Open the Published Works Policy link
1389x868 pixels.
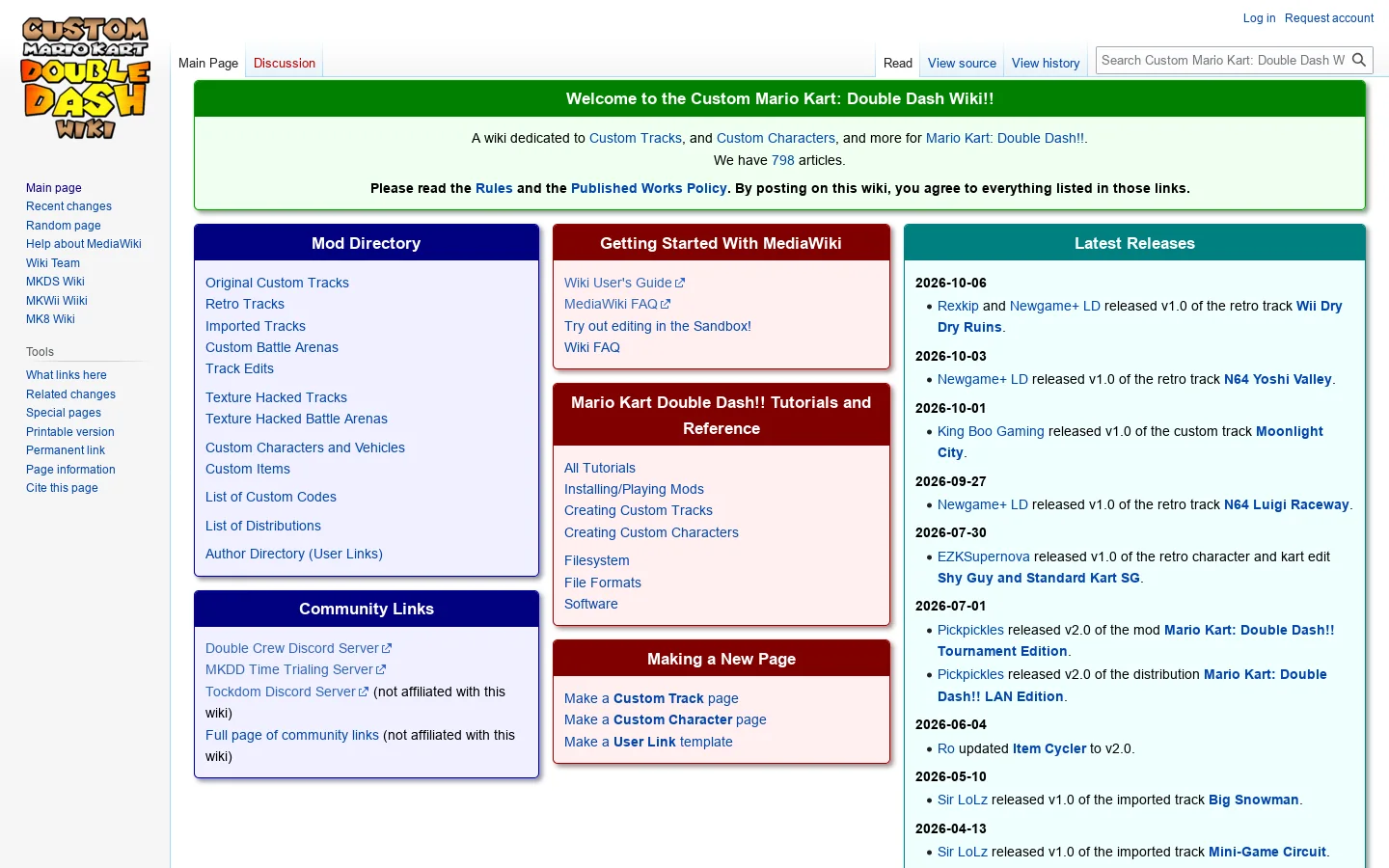pyautogui.click(x=649, y=188)
